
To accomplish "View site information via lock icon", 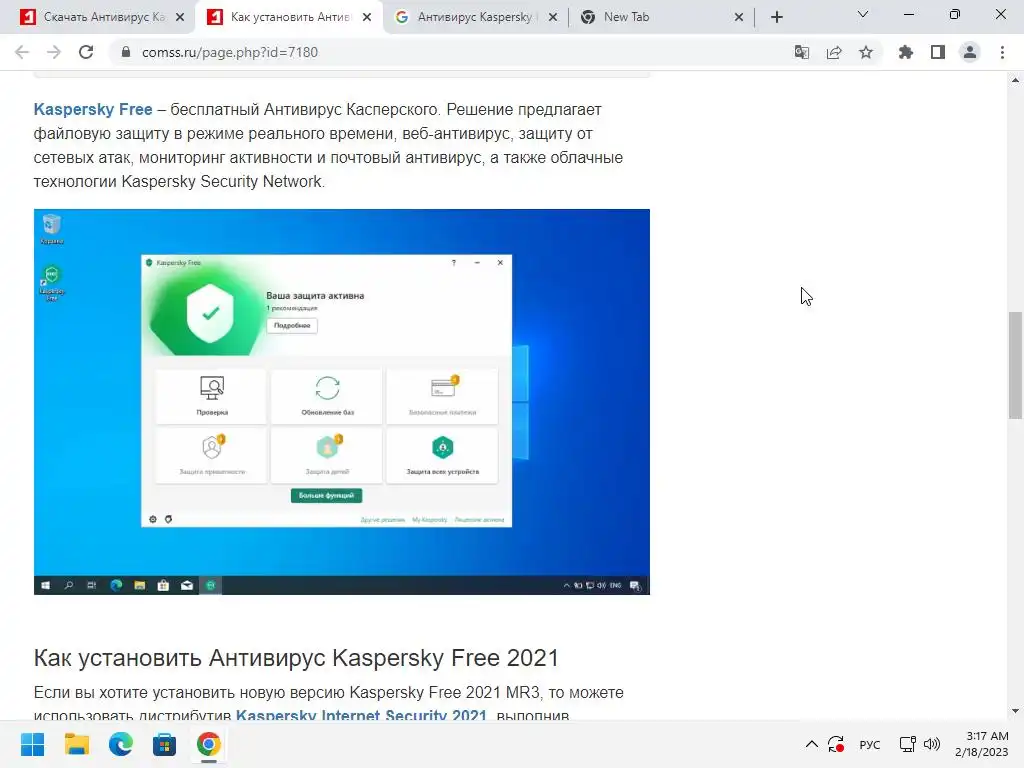I will 126,52.
